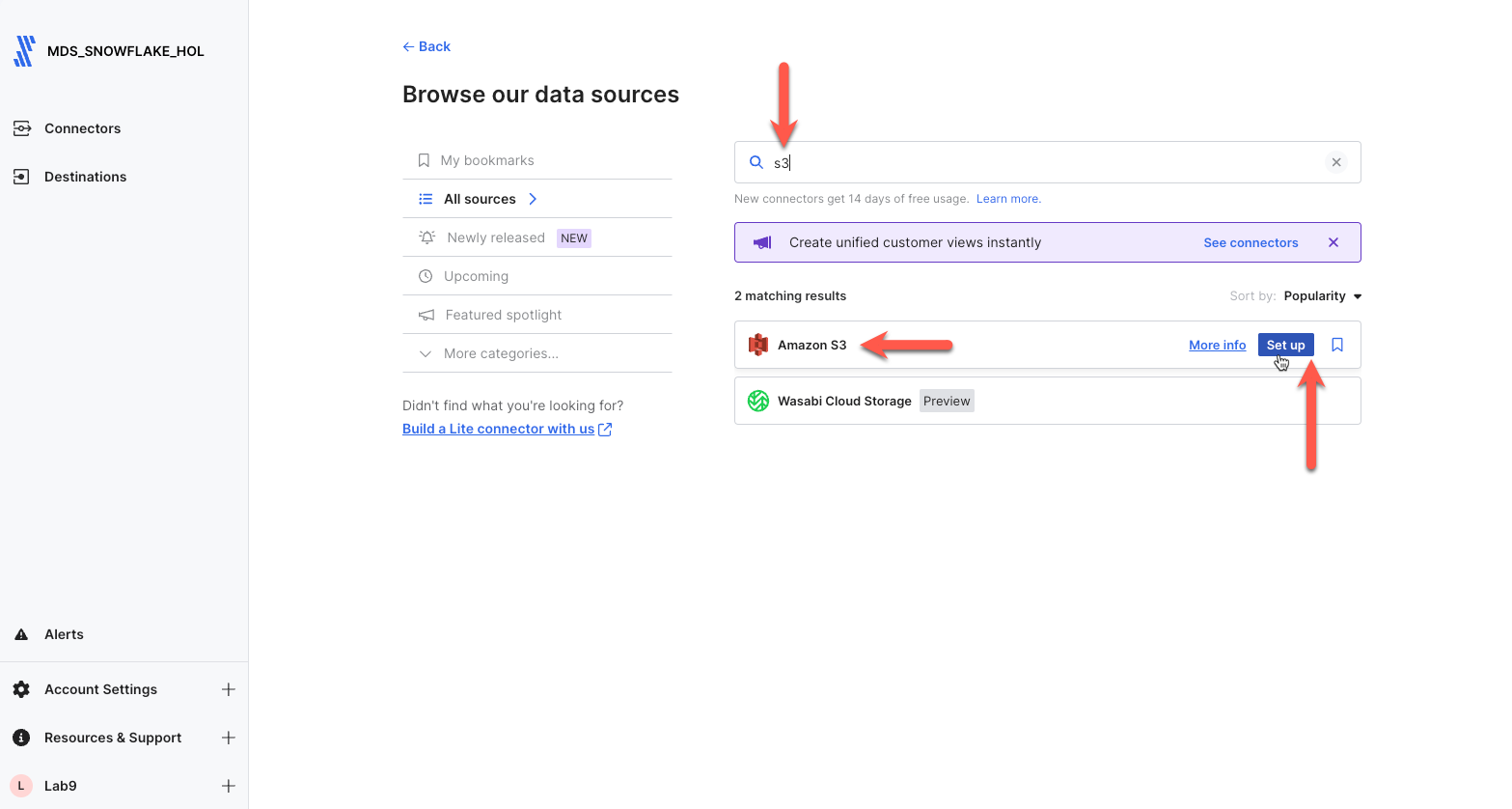The height and width of the screenshot is (809, 1512).
Task: Bookmark the Amazon S3 connector
Action: click(x=1337, y=345)
